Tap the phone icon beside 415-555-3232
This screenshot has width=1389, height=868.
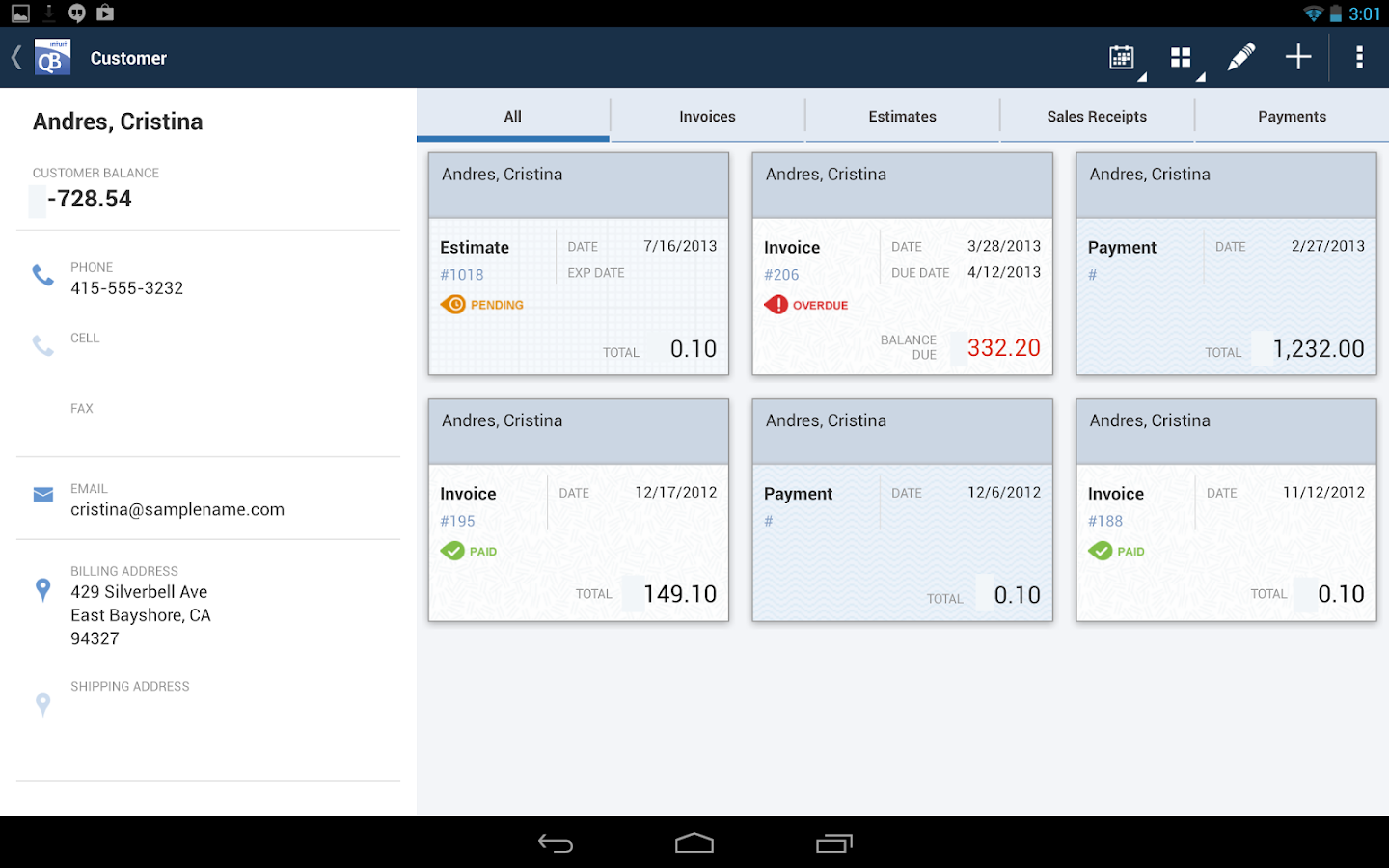click(x=42, y=275)
